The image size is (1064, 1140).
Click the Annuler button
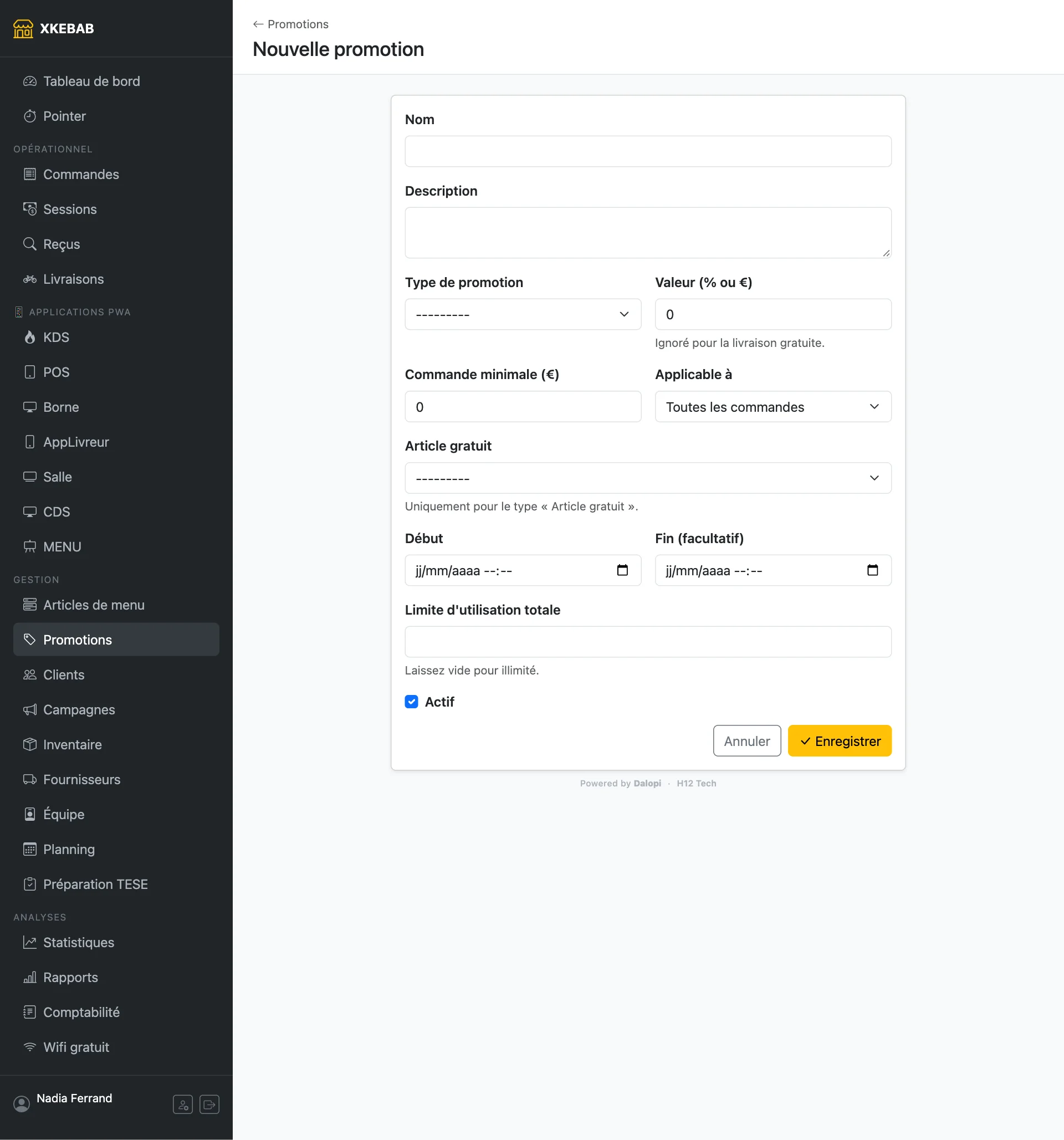click(x=747, y=741)
